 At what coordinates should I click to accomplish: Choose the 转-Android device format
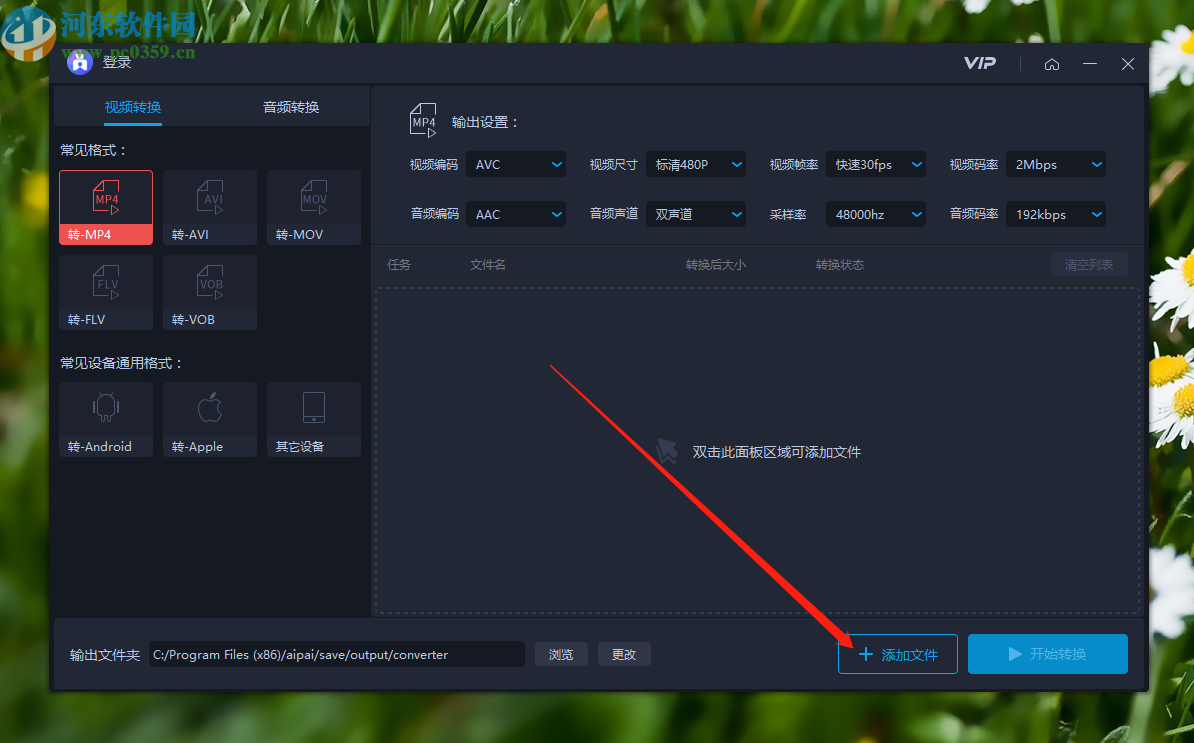[x=106, y=419]
